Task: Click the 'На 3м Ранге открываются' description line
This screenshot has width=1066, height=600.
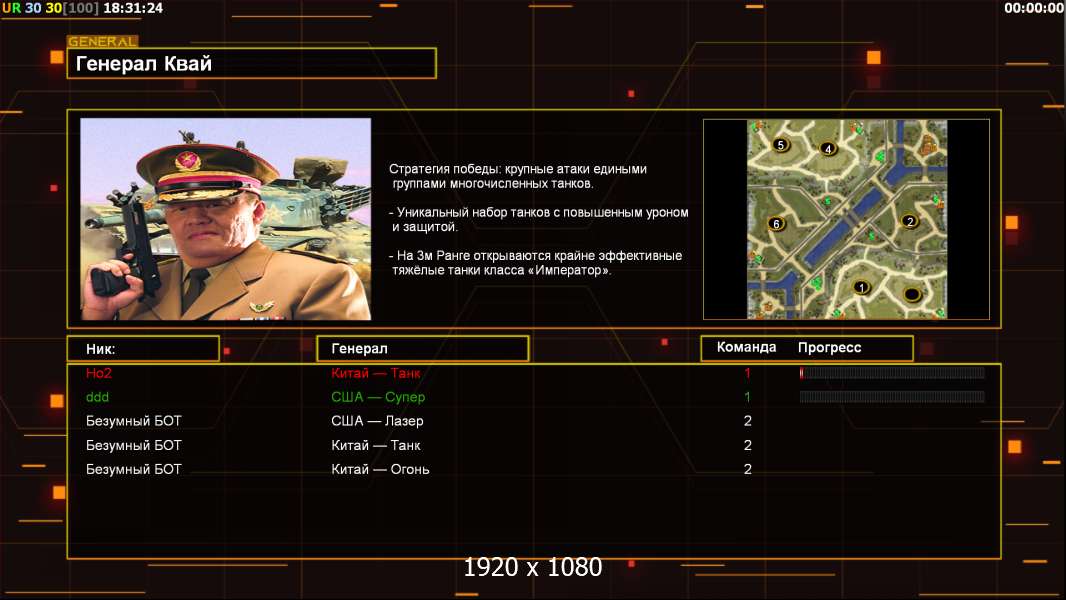Action: pos(536,263)
